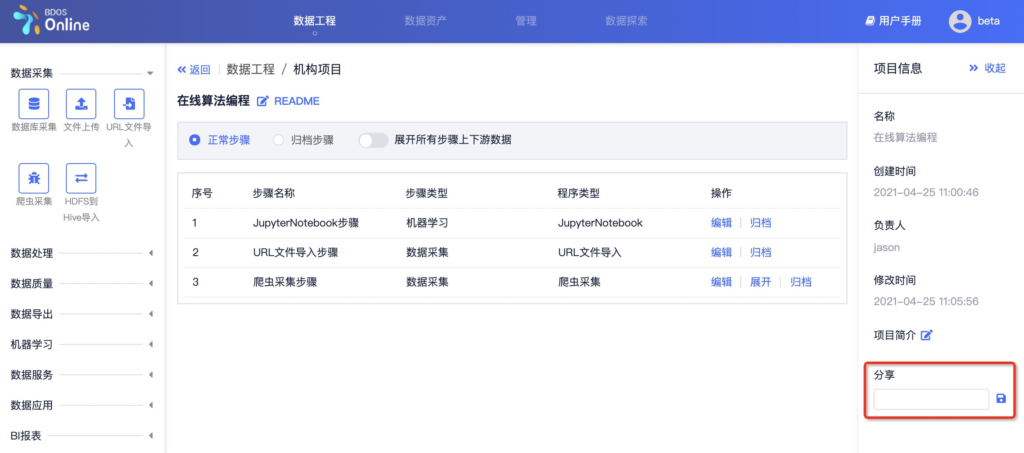Viewport: 1024px width, 453px height.
Task: Click the save icon beside 分享 field
Action: (1001, 399)
